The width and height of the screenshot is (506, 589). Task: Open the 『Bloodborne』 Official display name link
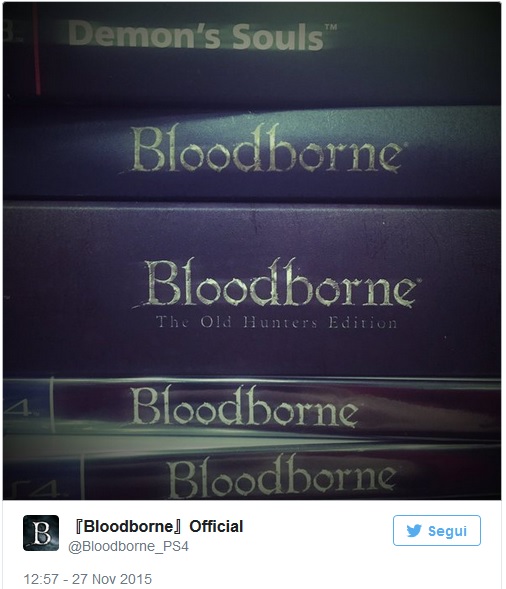[157, 526]
